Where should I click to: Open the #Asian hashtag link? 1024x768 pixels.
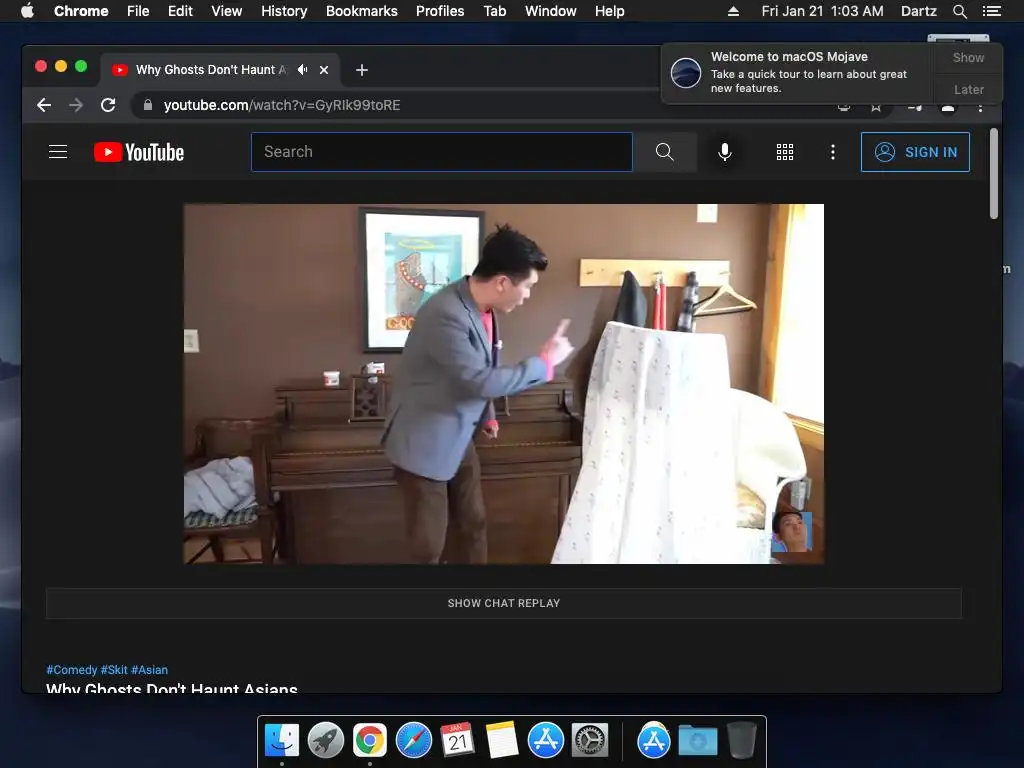coord(150,670)
